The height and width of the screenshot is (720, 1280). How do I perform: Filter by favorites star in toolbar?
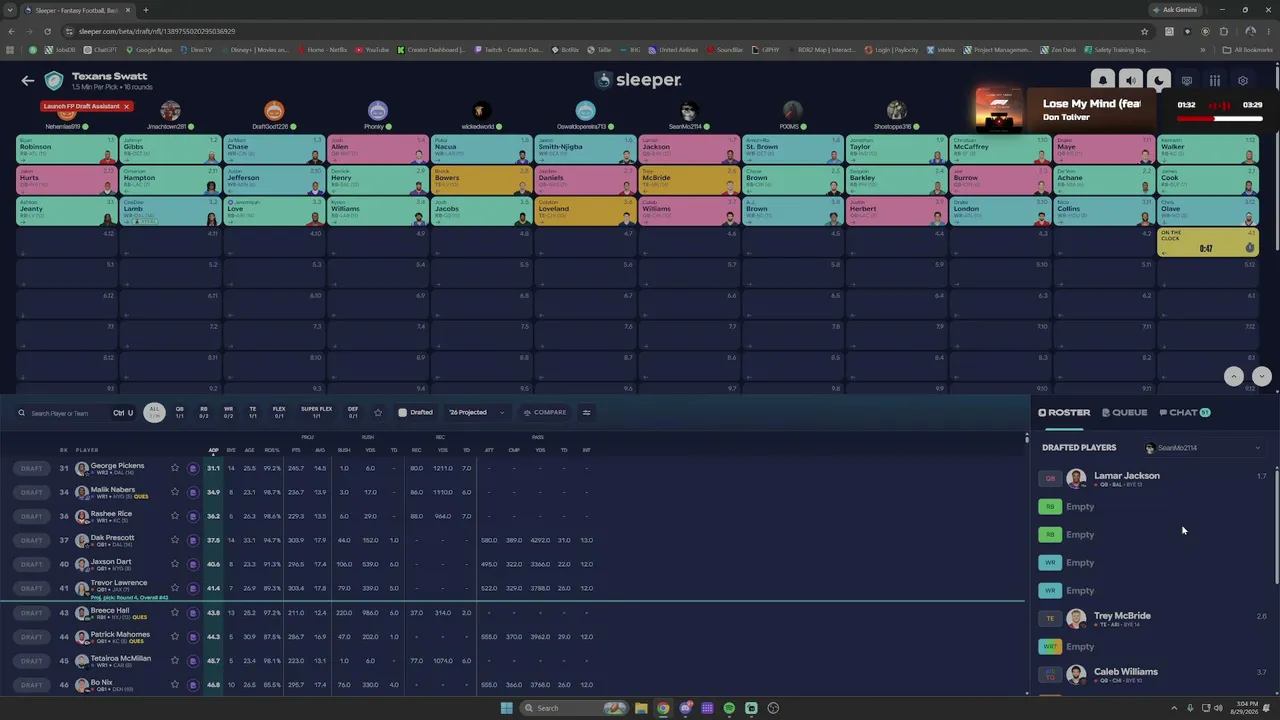tap(378, 413)
